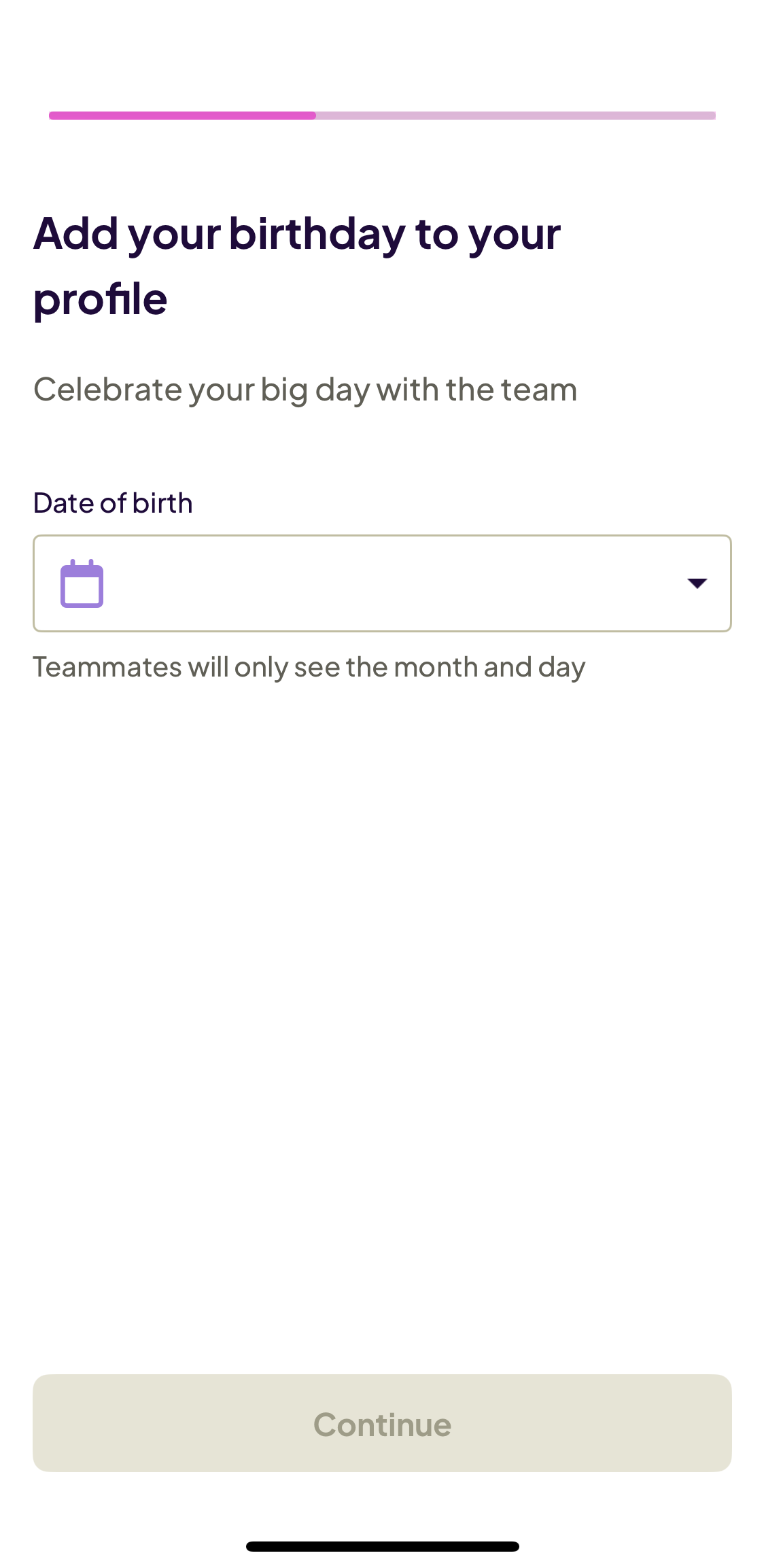Tap the filled portion of the progress indicator
Image resolution: width=764 pixels, height=1568 pixels.
pyautogui.click(x=184, y=116)
